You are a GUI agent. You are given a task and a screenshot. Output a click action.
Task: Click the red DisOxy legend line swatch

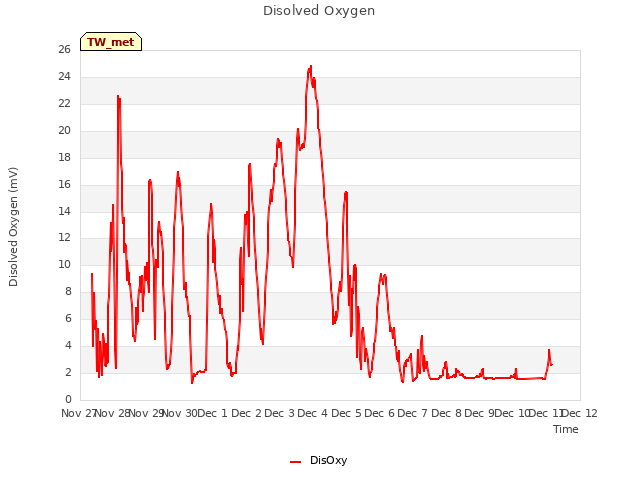click(x=296, y=462)
